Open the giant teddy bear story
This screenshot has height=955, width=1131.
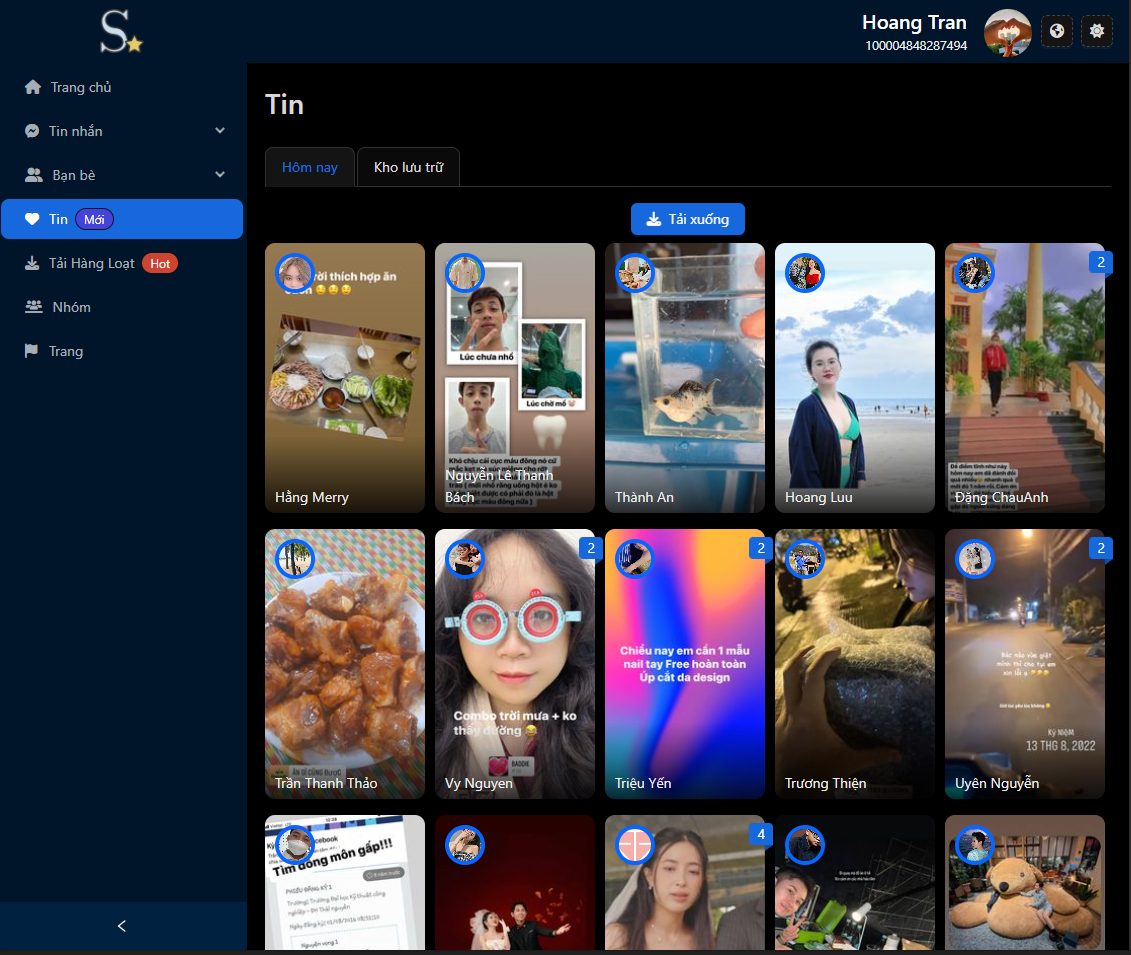pos(1025,882)
